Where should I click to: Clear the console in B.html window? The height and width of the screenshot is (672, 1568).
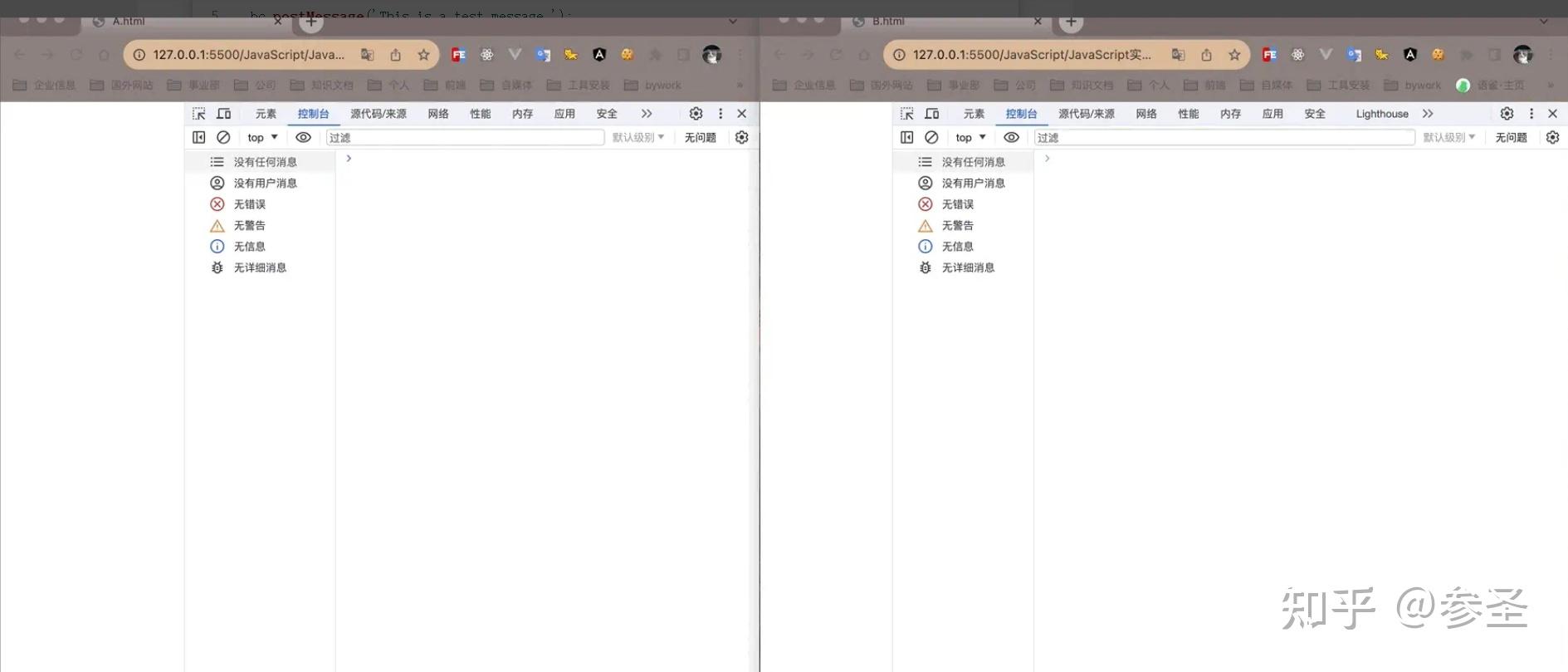point(931,137)
